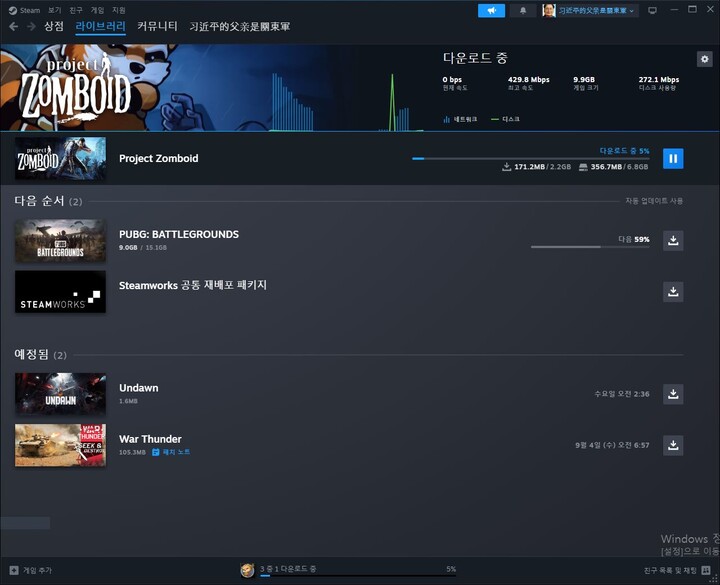The height and width of the screenshot is (585, 720).
Task: Click the 예정됨 (2) heading
Action: pyautogui.click(x=40, y=354)
